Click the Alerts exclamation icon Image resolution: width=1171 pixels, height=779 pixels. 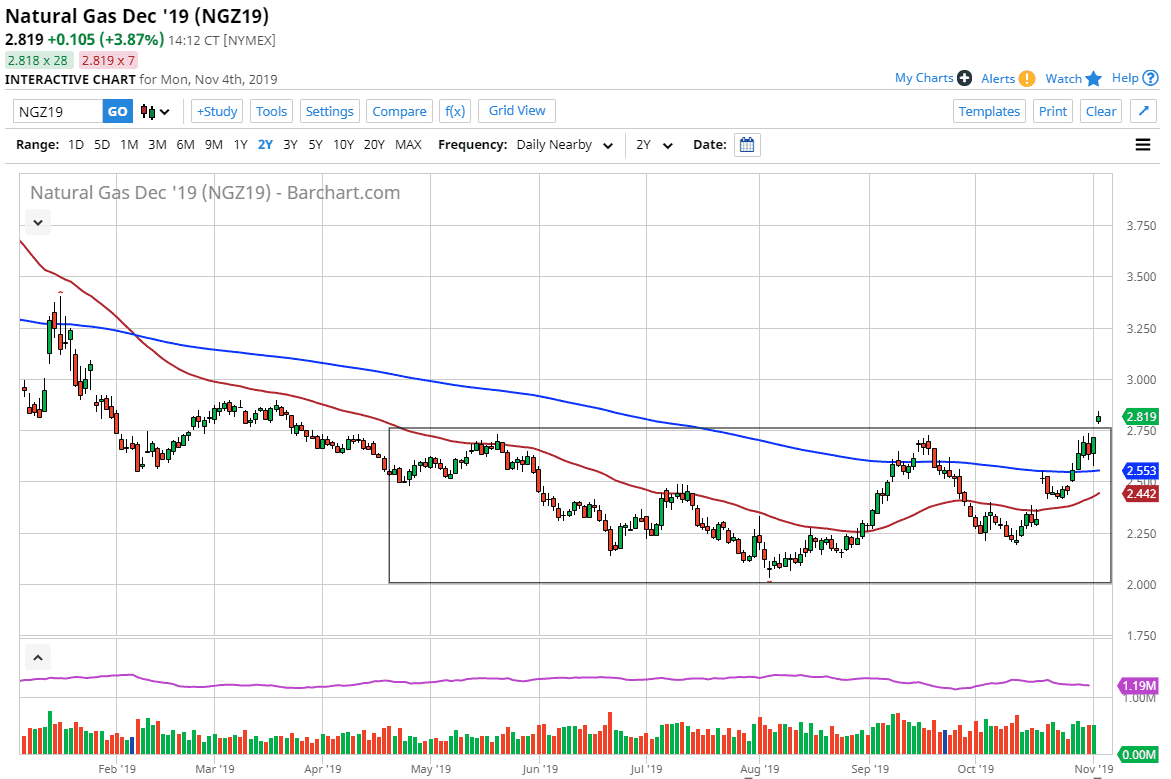click(x=1027, y=79)
